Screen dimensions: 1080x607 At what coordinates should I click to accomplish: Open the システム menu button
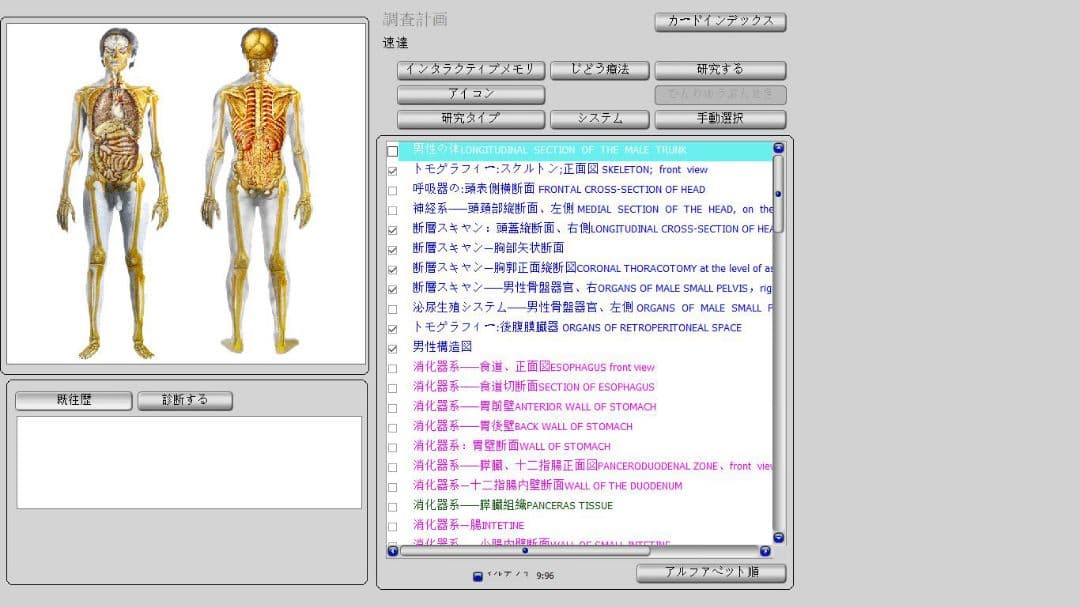(x=599, y=118)
